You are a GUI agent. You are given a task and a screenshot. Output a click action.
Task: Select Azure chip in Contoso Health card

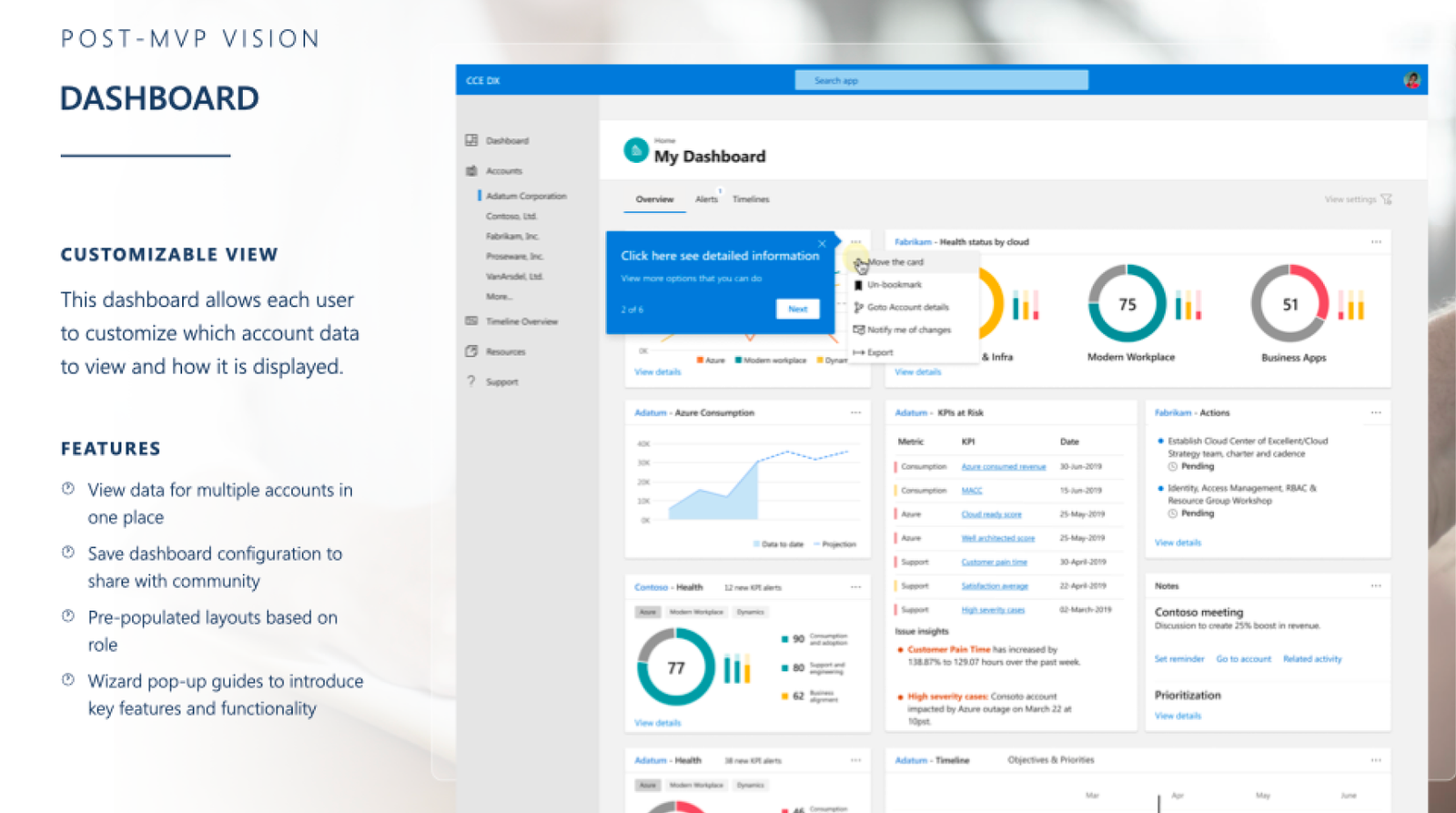pos(647,612)
